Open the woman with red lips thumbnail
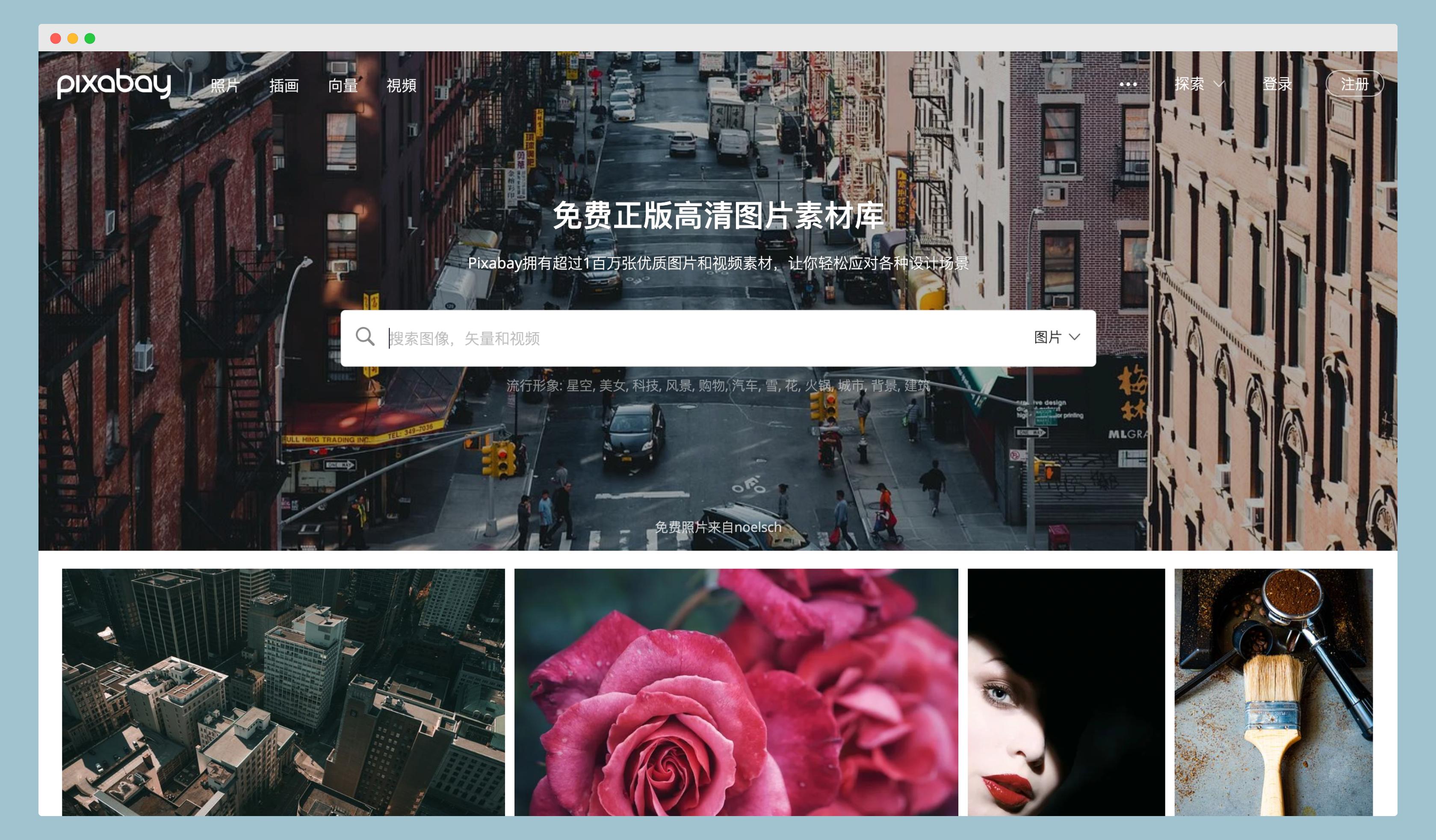This screenshot has width=1436, height=840. 1066,691
